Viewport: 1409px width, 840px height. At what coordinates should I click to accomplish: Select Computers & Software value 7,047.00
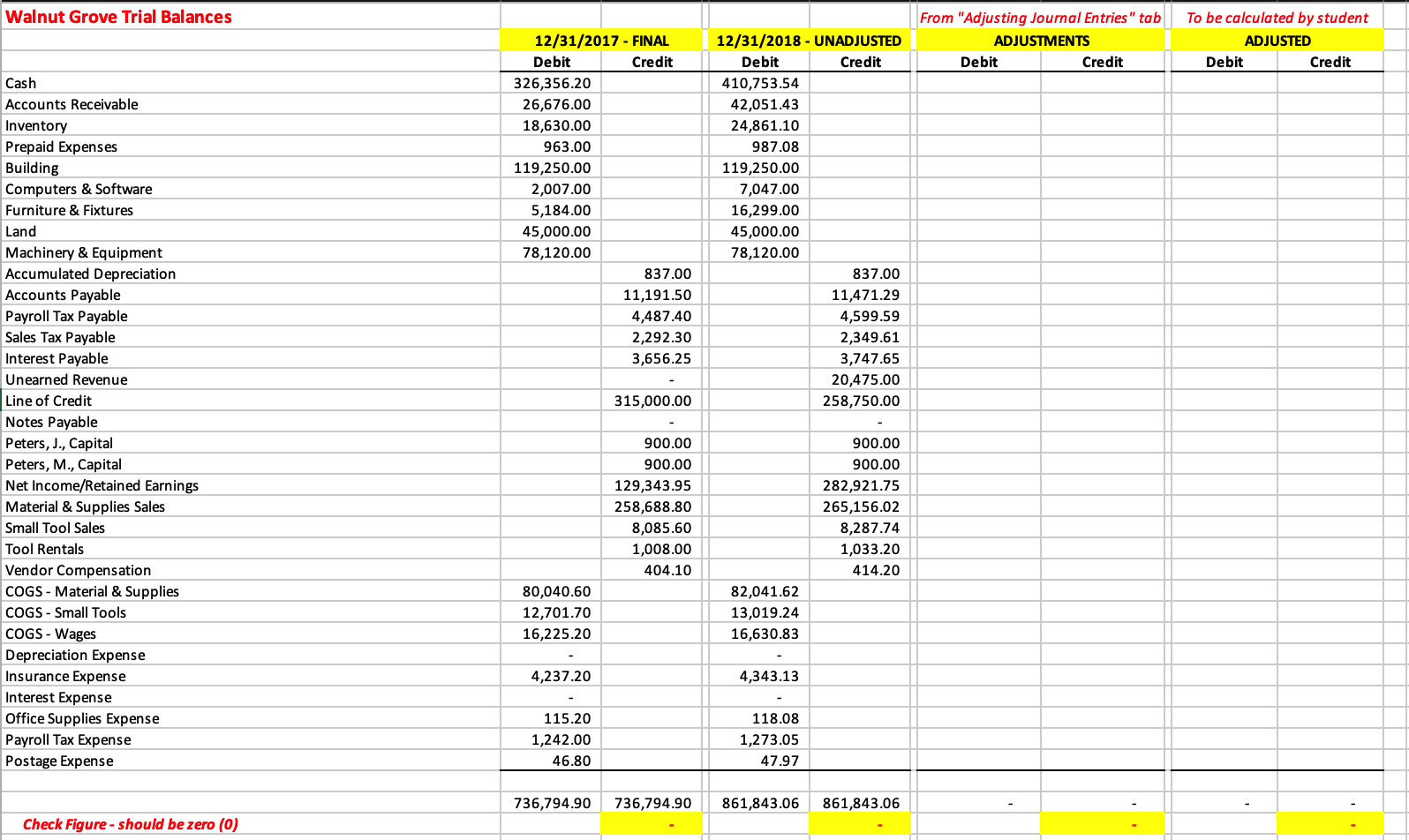point(759,189)
